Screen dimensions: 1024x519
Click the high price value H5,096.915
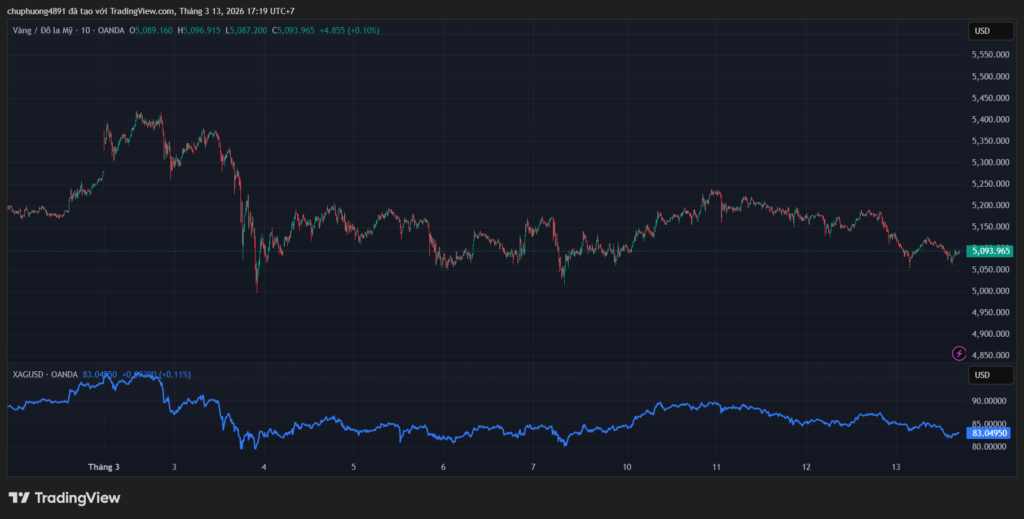click(198, 30)
